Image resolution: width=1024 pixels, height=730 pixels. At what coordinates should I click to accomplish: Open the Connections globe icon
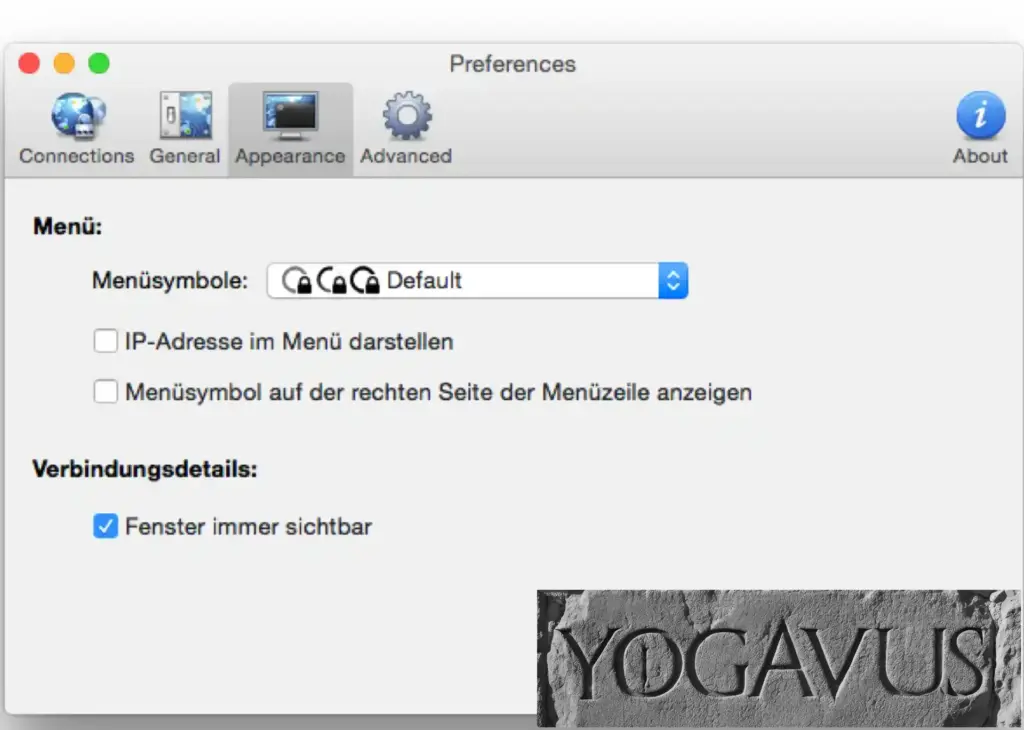(x=77, y=117)
